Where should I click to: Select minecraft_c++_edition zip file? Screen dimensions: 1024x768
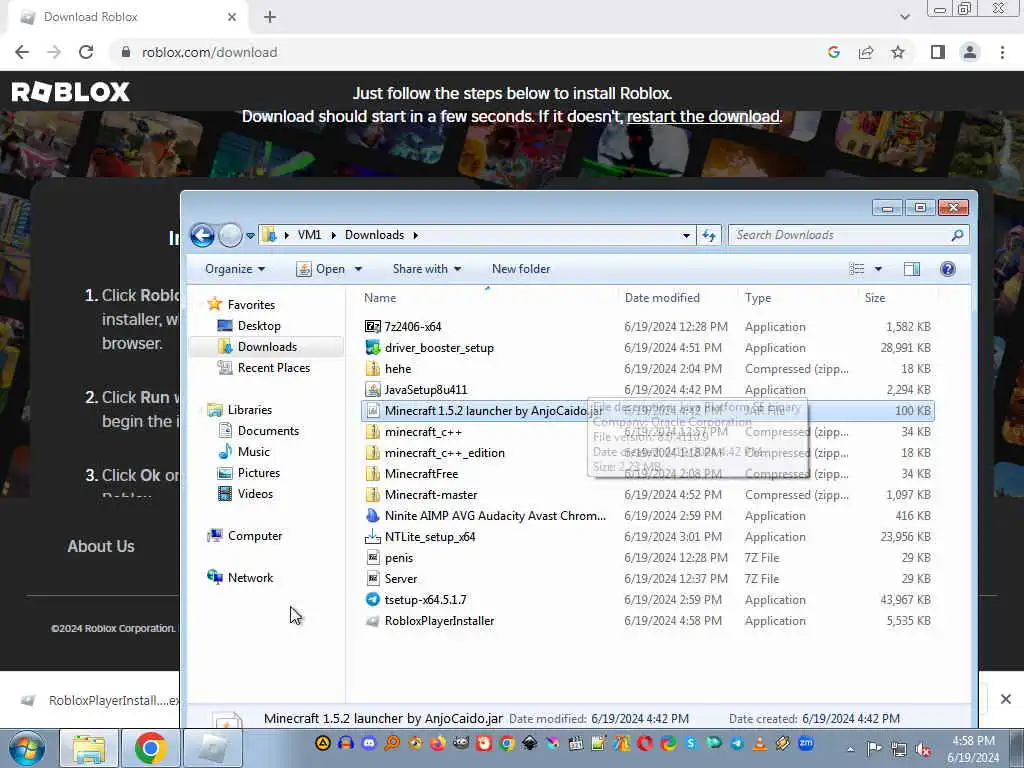(x=444, y=453)
